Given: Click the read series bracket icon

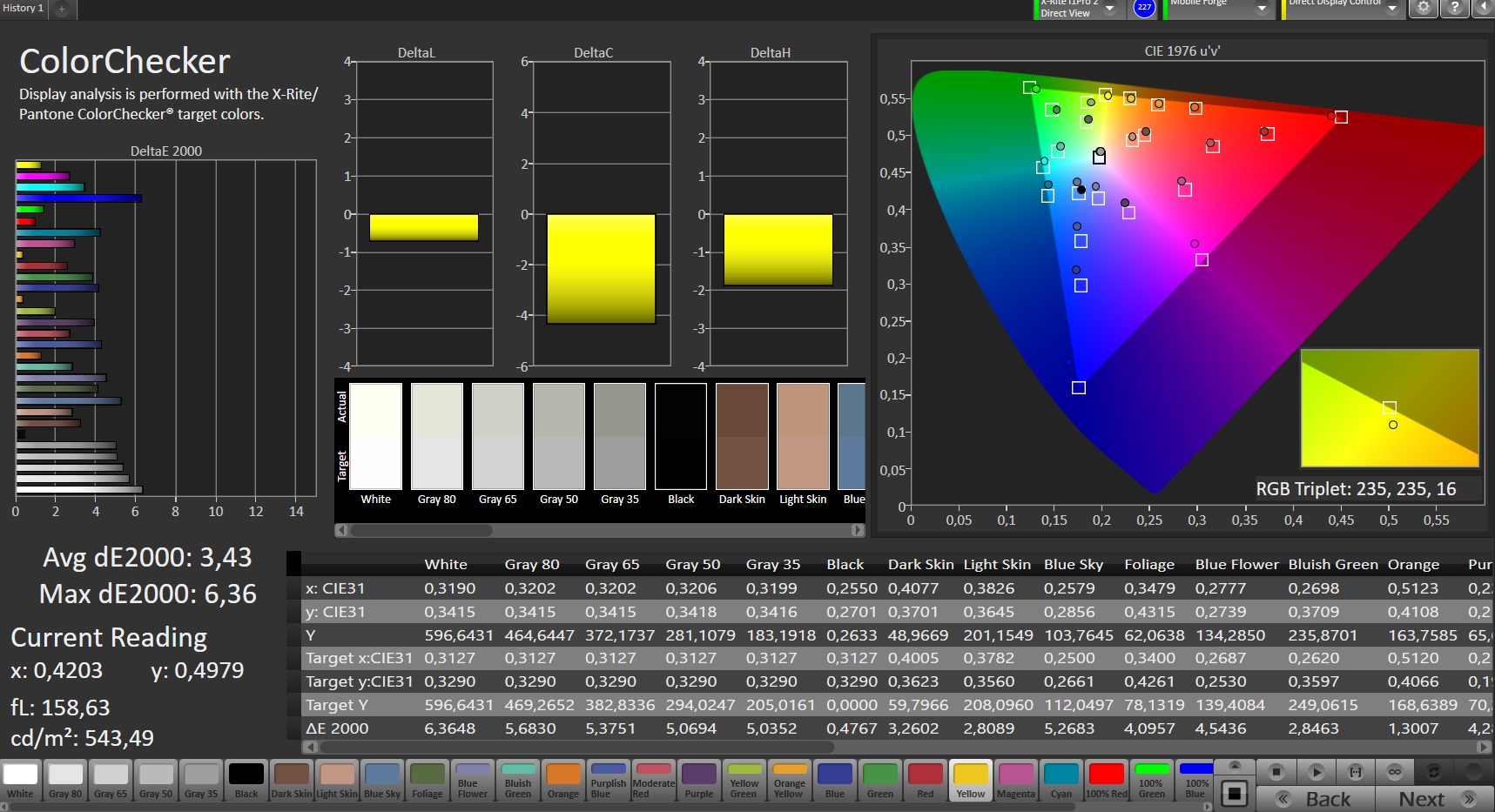Looking at the screenshot, I should click(1356, 772).
